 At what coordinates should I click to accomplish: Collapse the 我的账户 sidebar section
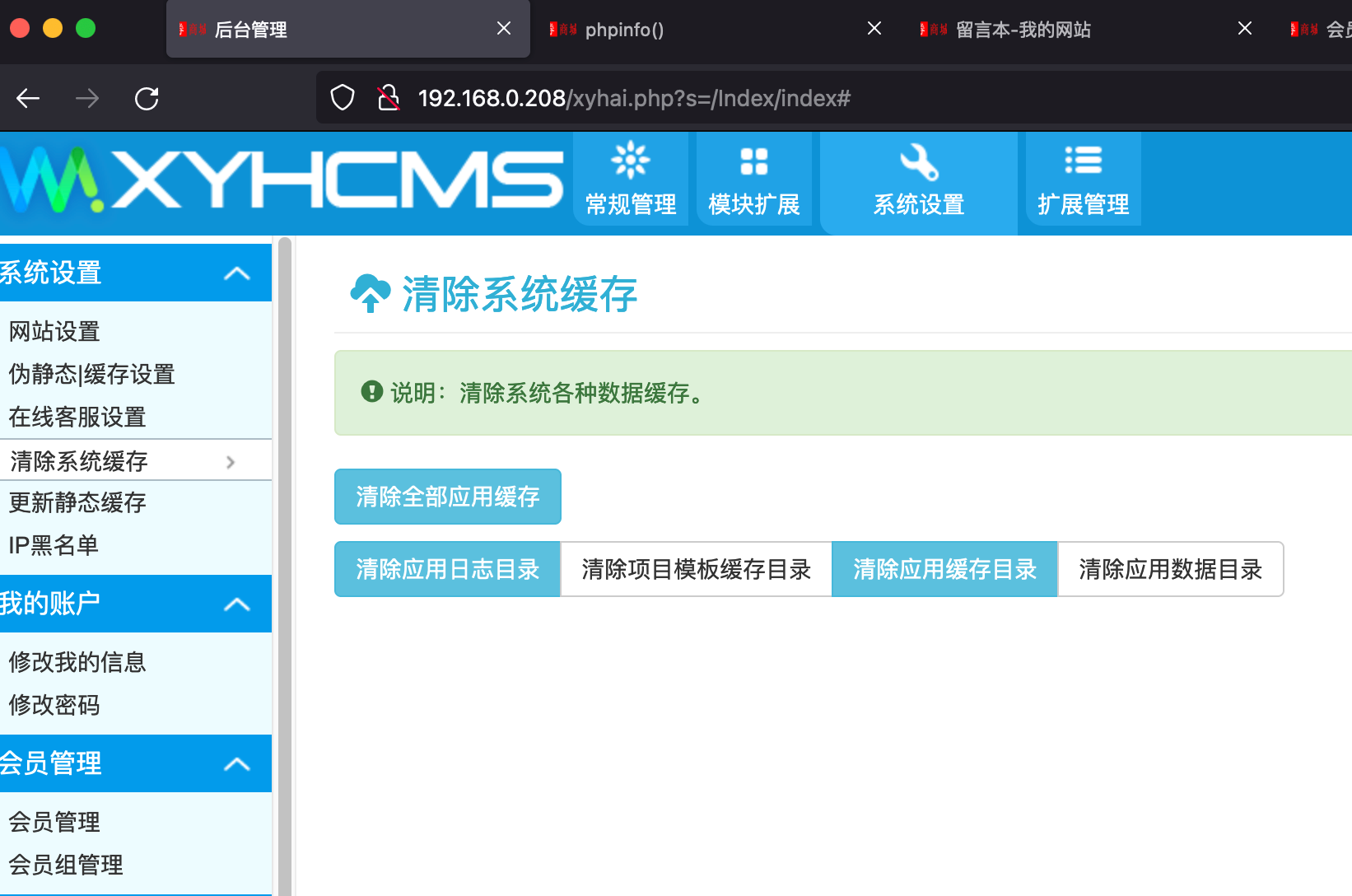click(237, 604)
